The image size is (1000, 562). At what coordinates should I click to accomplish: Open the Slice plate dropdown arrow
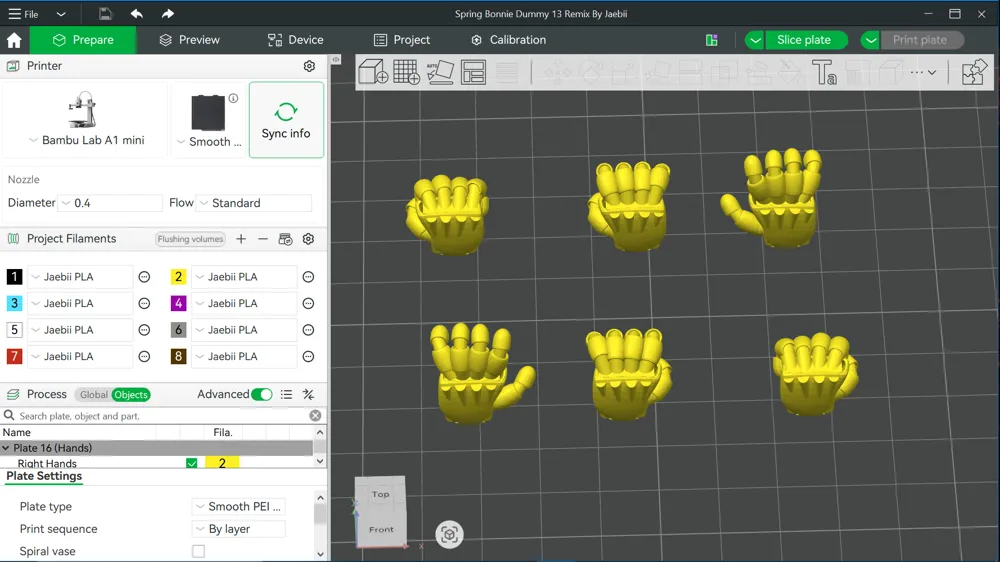click(755, 40)
